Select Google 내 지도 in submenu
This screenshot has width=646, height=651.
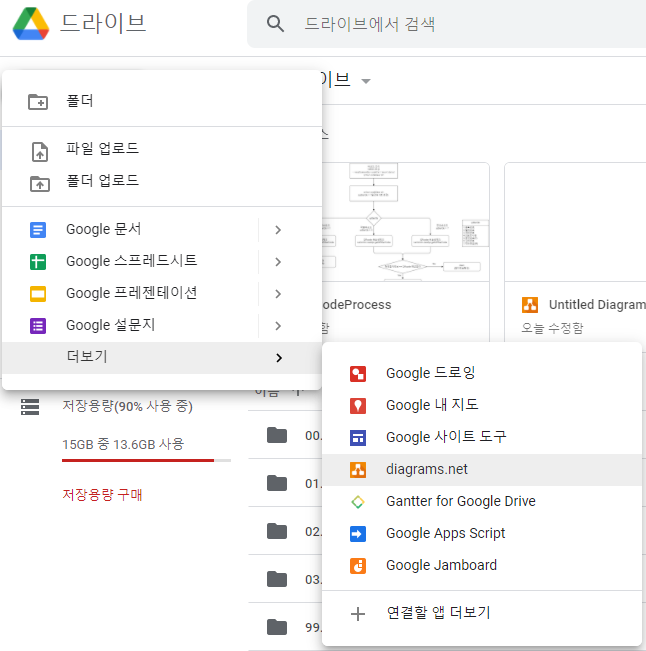(x=482, y=405)
